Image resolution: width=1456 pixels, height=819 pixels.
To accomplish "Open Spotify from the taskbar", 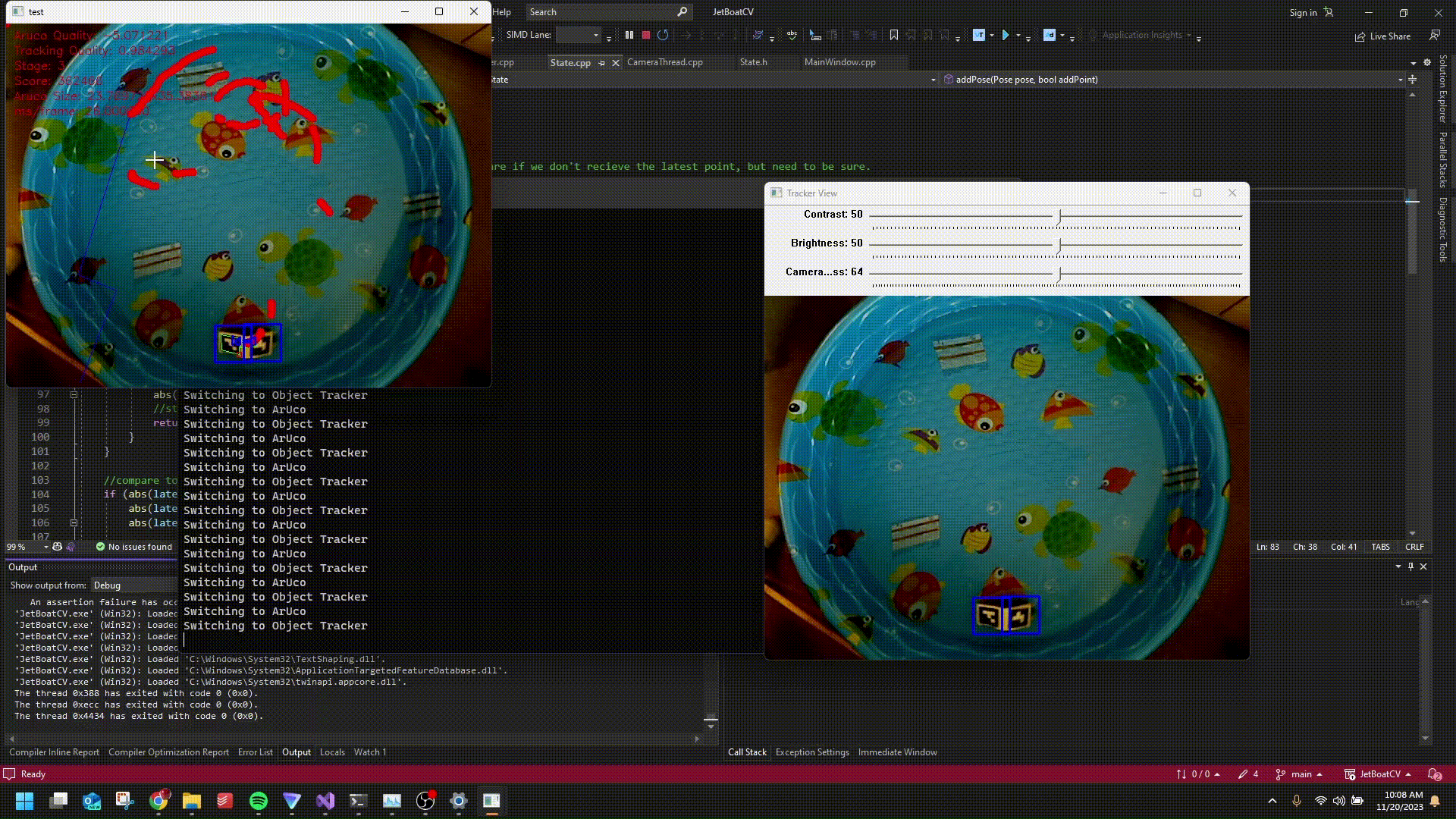I will [259, 801].
